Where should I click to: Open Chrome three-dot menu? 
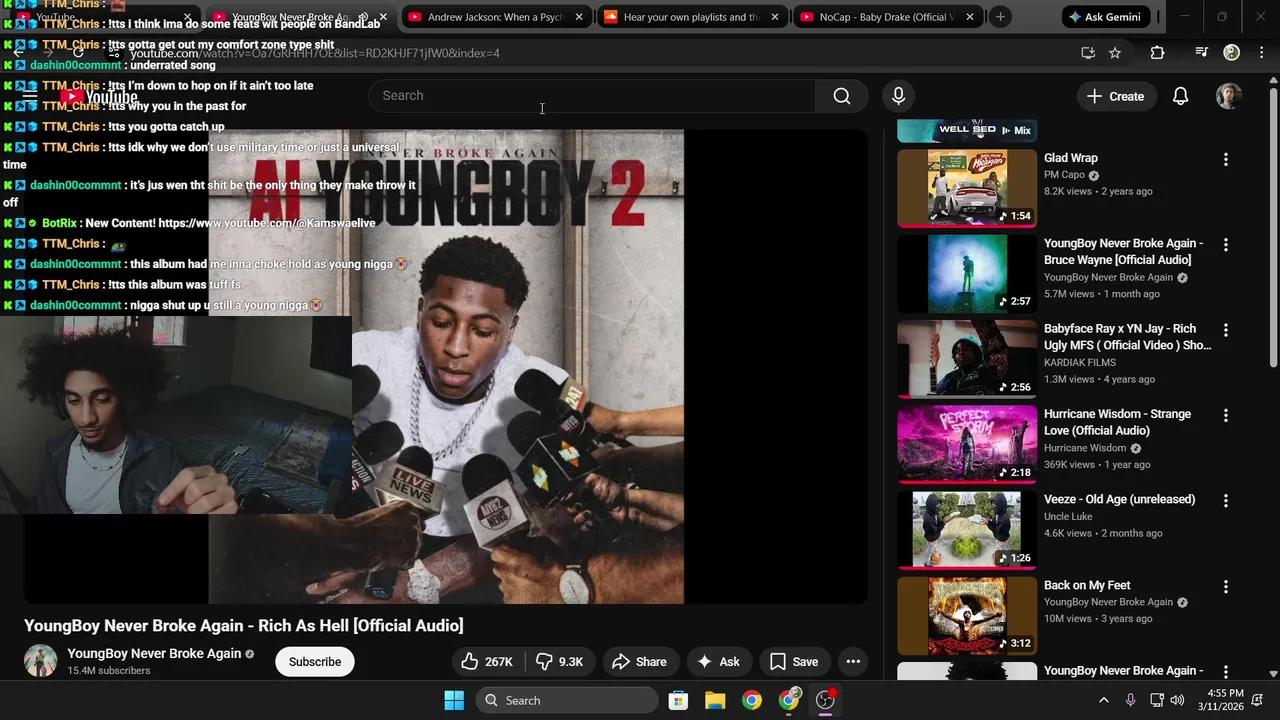tap(1260, 53)
